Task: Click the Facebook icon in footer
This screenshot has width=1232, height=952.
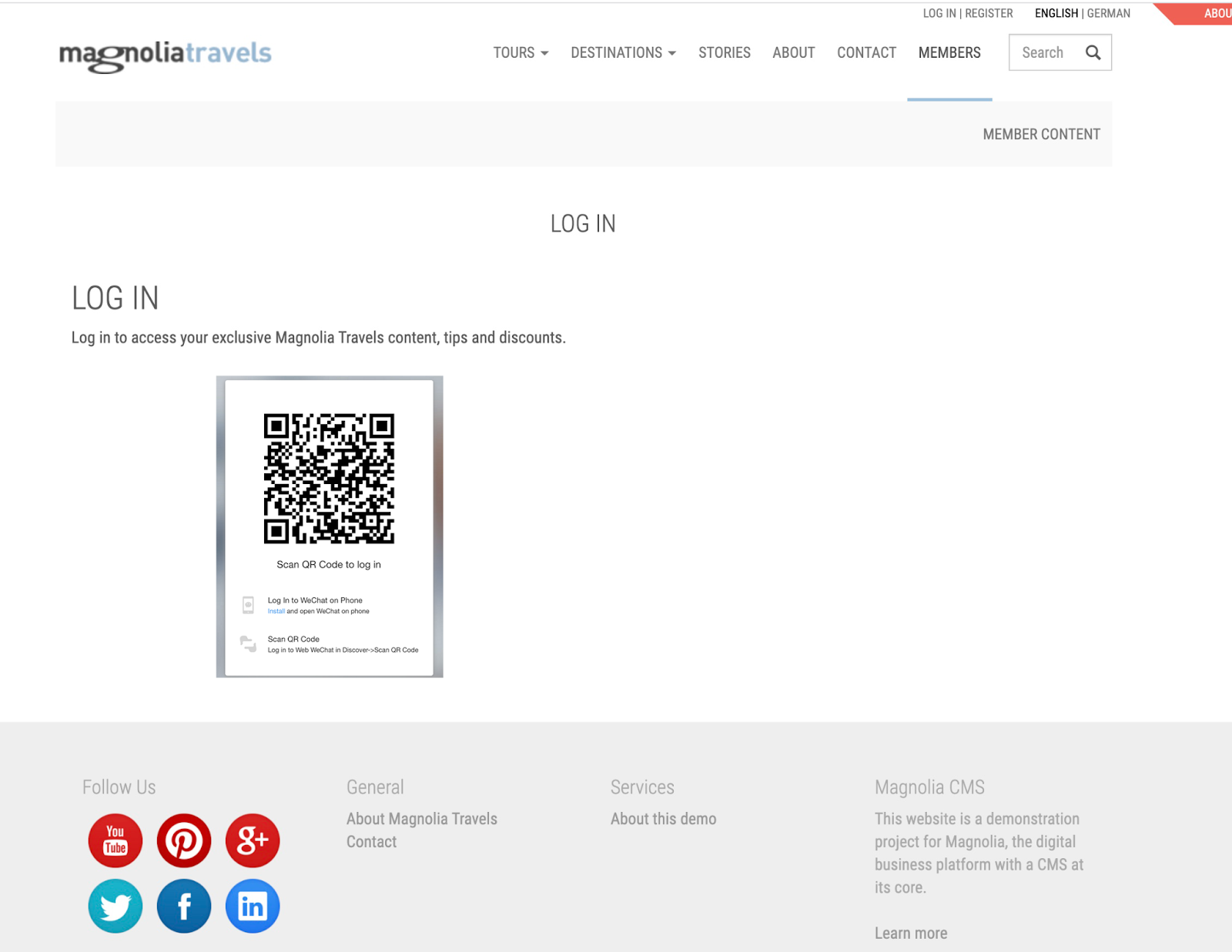Action: coord(184,906)
